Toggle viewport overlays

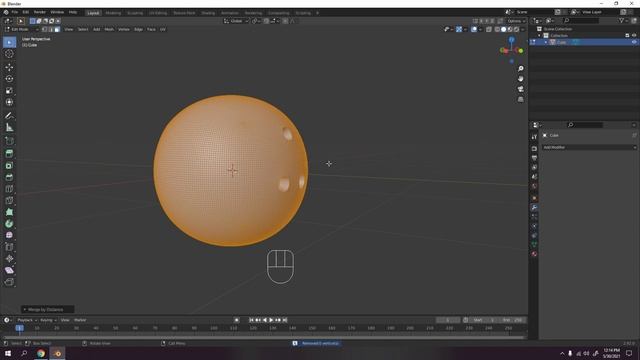point(474,29)
